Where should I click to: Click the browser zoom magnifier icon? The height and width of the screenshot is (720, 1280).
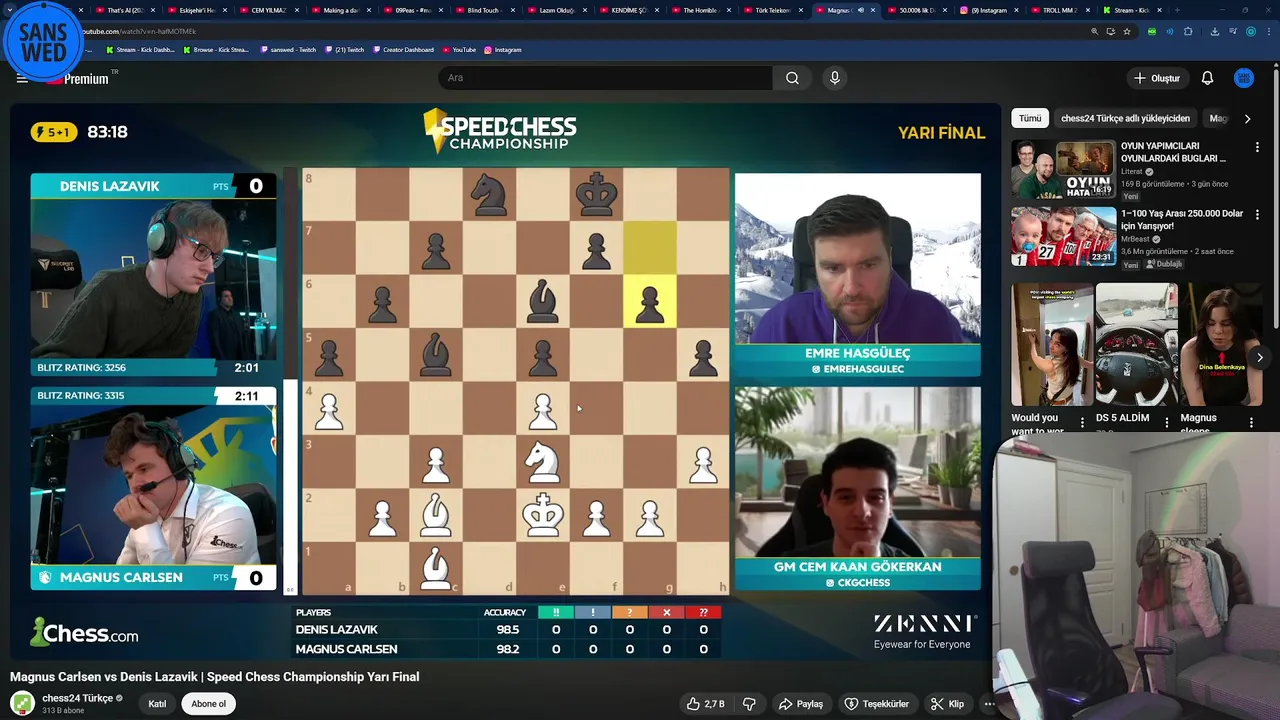point(1095,31)
